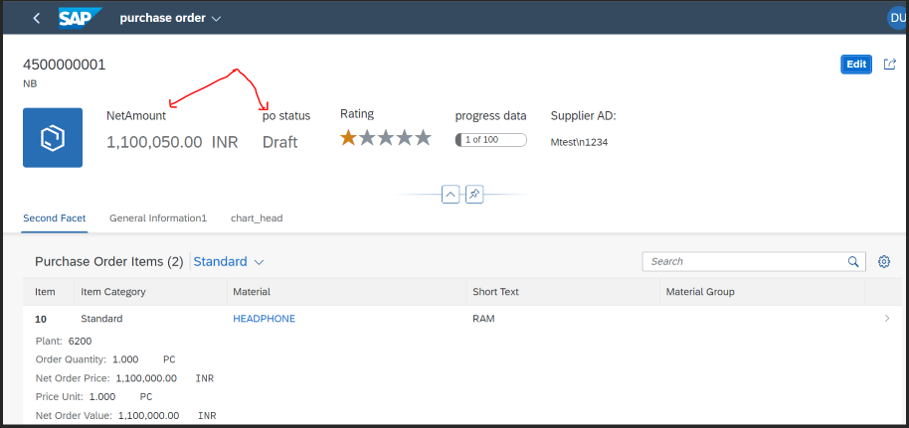
Task: Select the Second Facet tab
Action: [x=54, y=218]
